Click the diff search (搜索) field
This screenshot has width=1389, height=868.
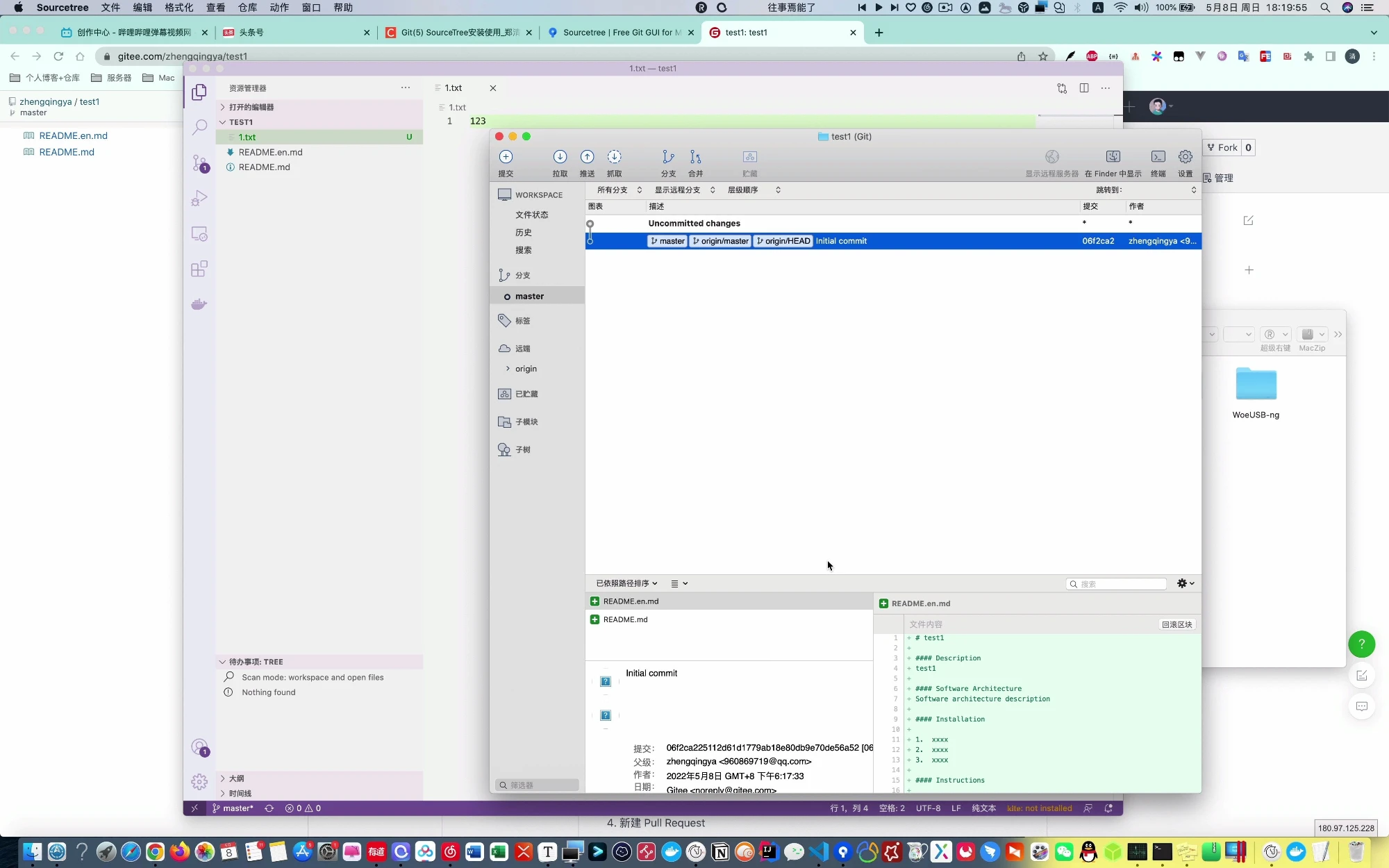pyautogui.click(x=1116, y=584)
